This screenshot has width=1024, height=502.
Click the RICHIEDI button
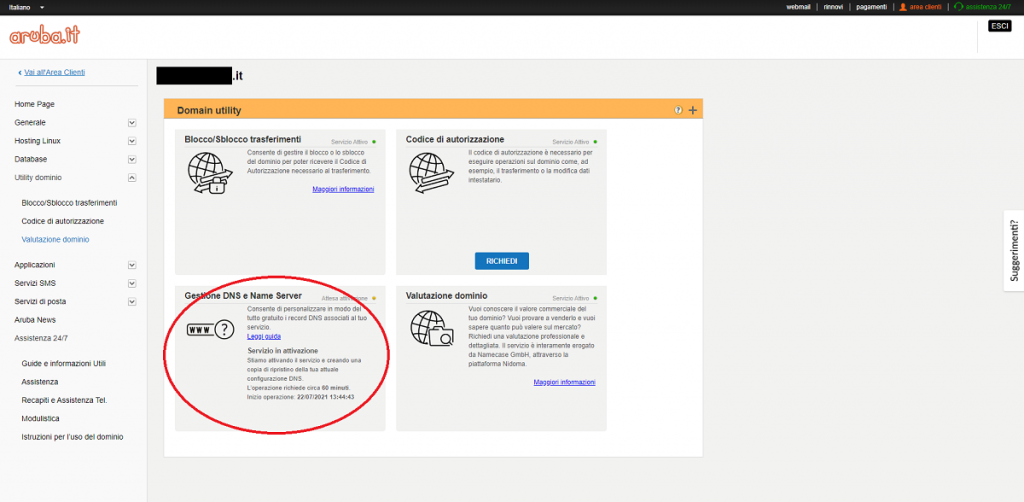point(502,261)
